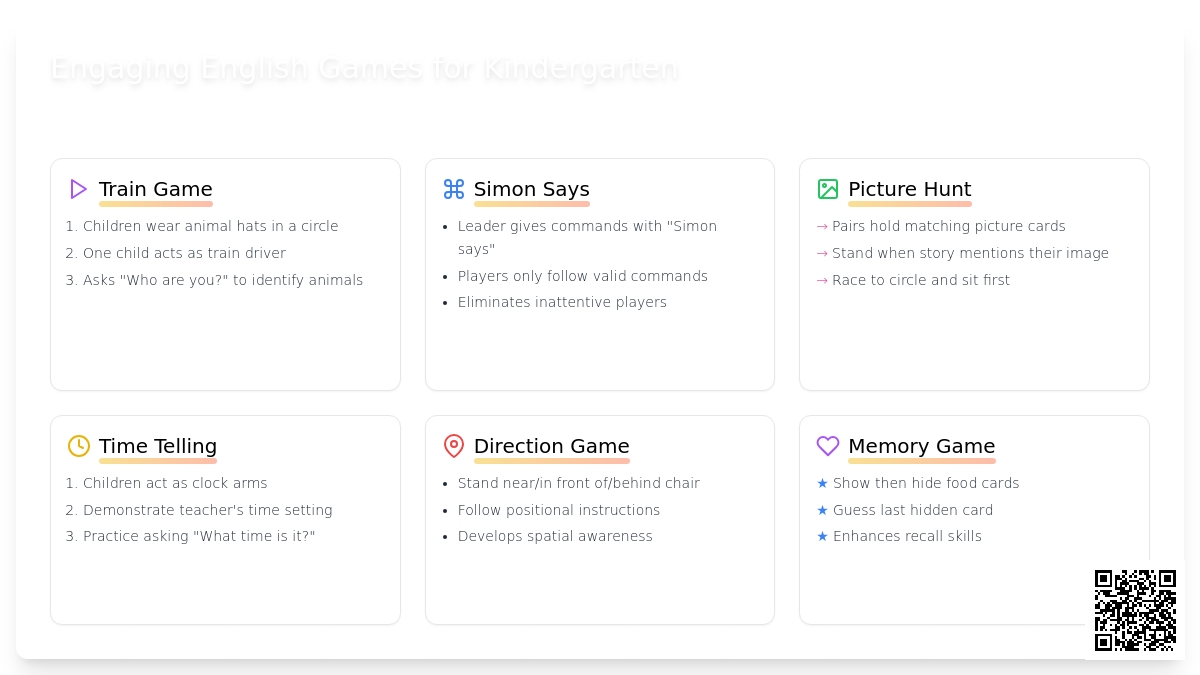Click the Memory Game heading text
This screenshot has width=1200, height=675.
pos(922,446)
